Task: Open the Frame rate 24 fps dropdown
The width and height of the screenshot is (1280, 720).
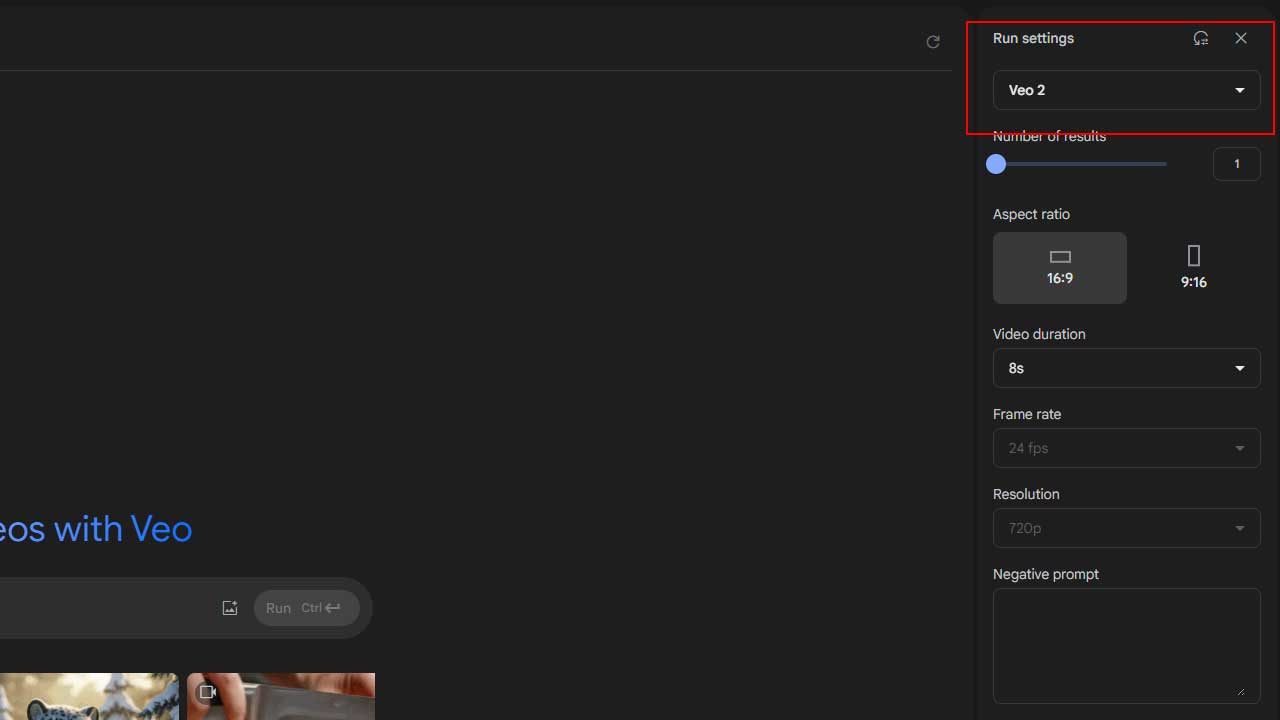Action: click(1126, 448)
